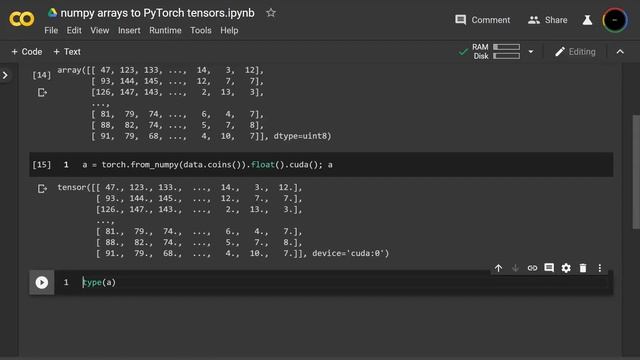Add a new Code cell

[27, 52]
